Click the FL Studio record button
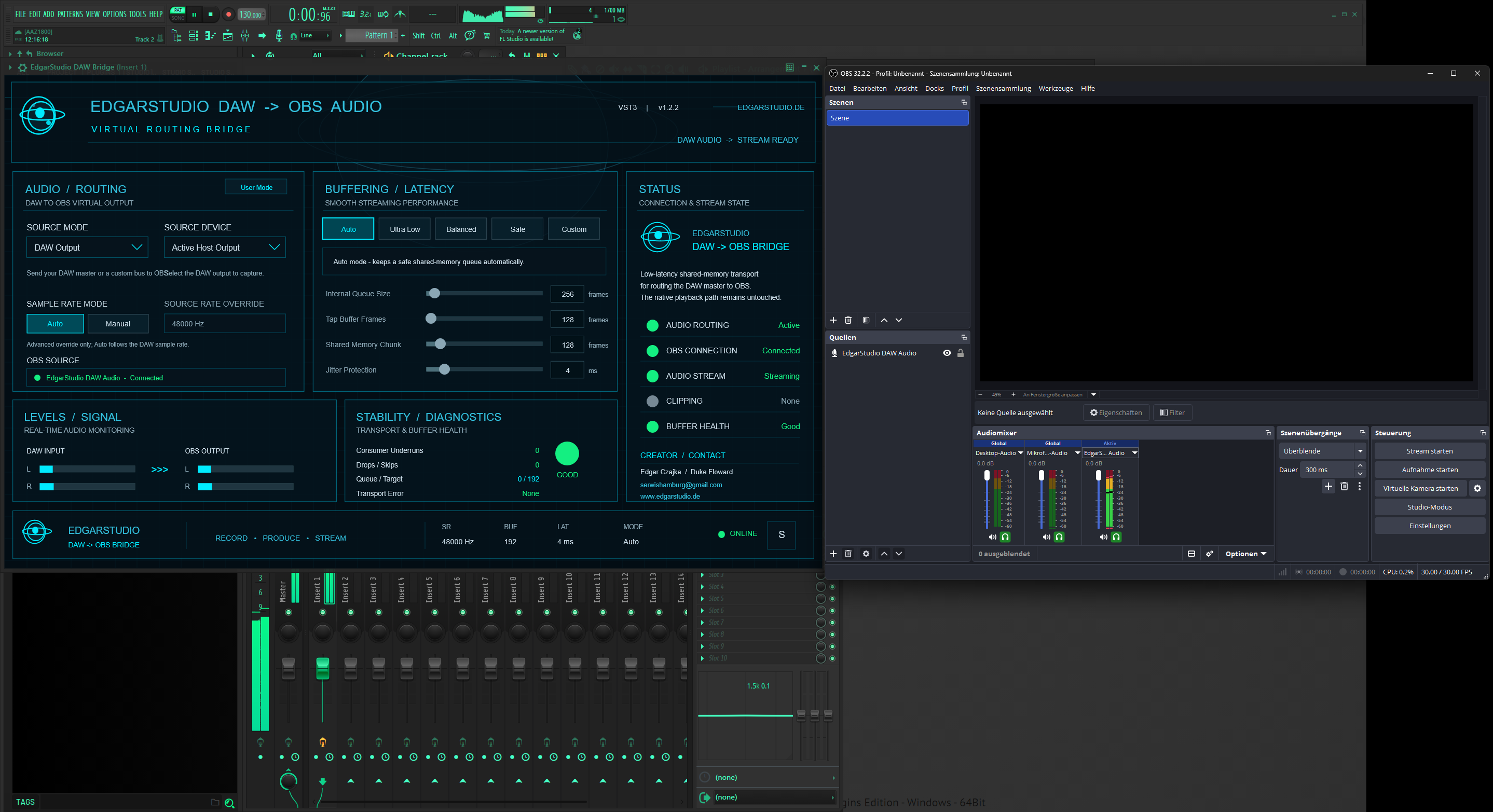Screen dimensions: 1493x812 (x=228, y=15)
